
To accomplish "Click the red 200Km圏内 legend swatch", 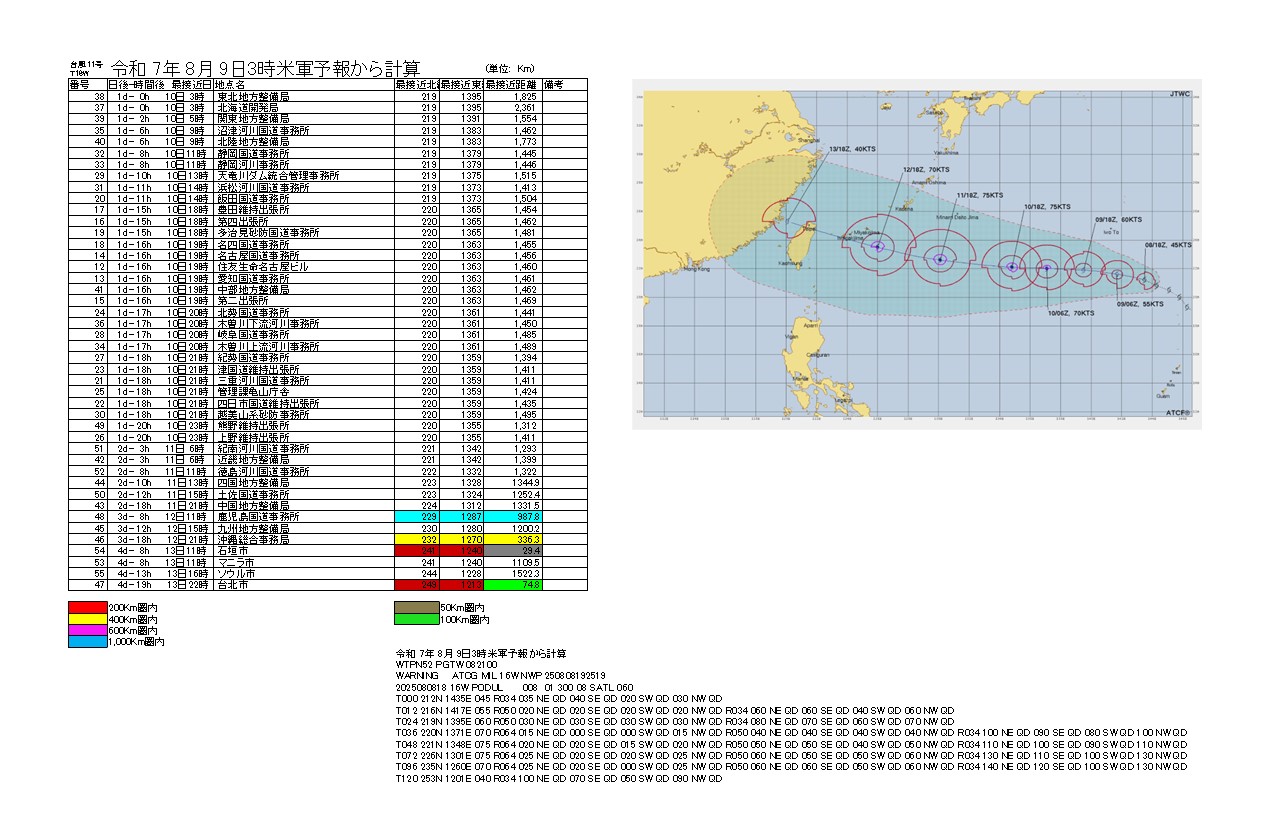I will click(x=87, y=607).
